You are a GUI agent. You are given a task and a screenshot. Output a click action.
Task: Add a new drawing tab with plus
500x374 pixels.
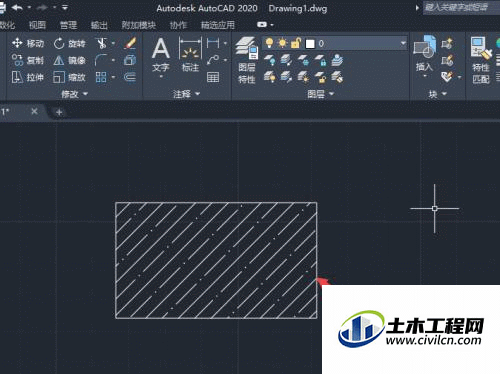click(59, 112)
